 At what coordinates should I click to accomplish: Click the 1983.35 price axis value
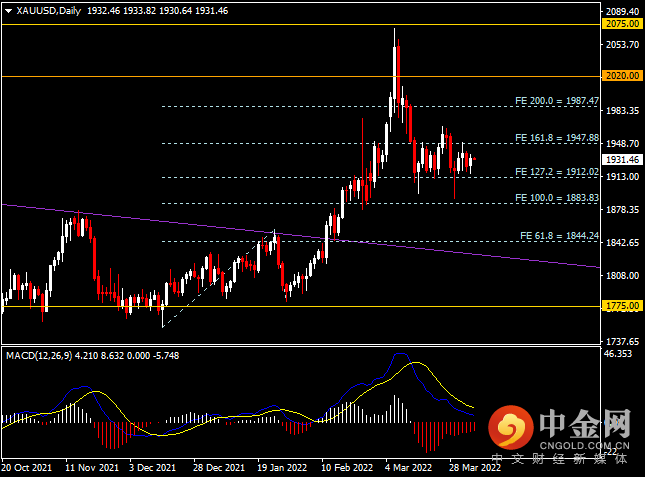tap(622, 111)
